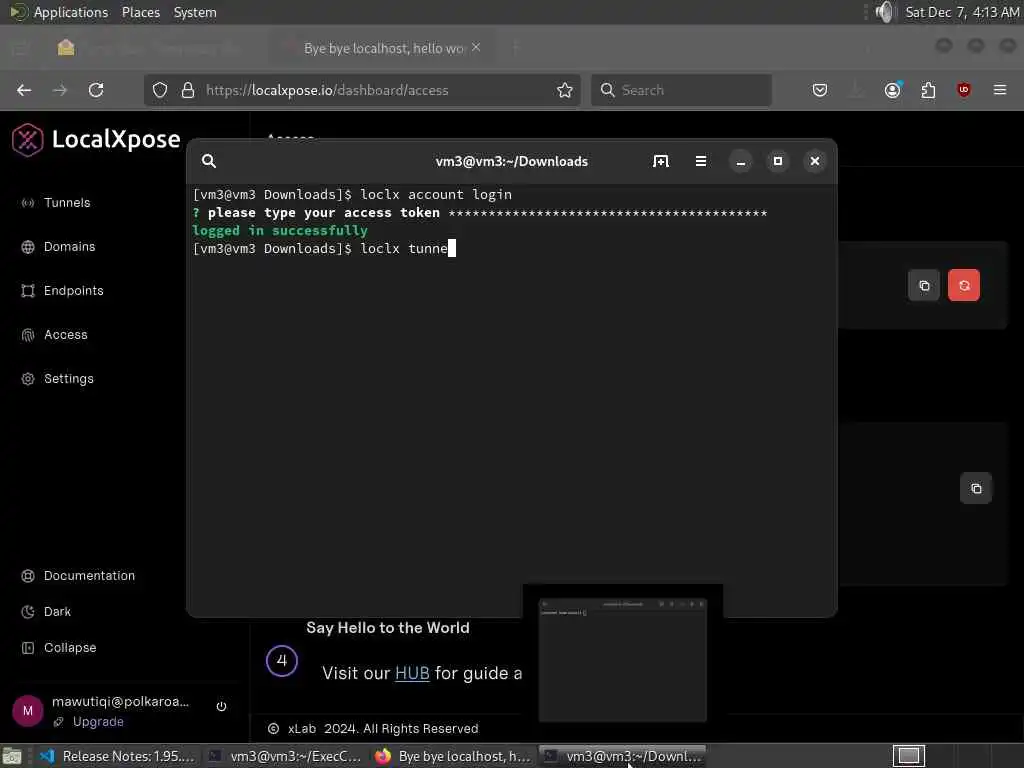Click the terminal preview thumbnail

click(x=622, y=660)
